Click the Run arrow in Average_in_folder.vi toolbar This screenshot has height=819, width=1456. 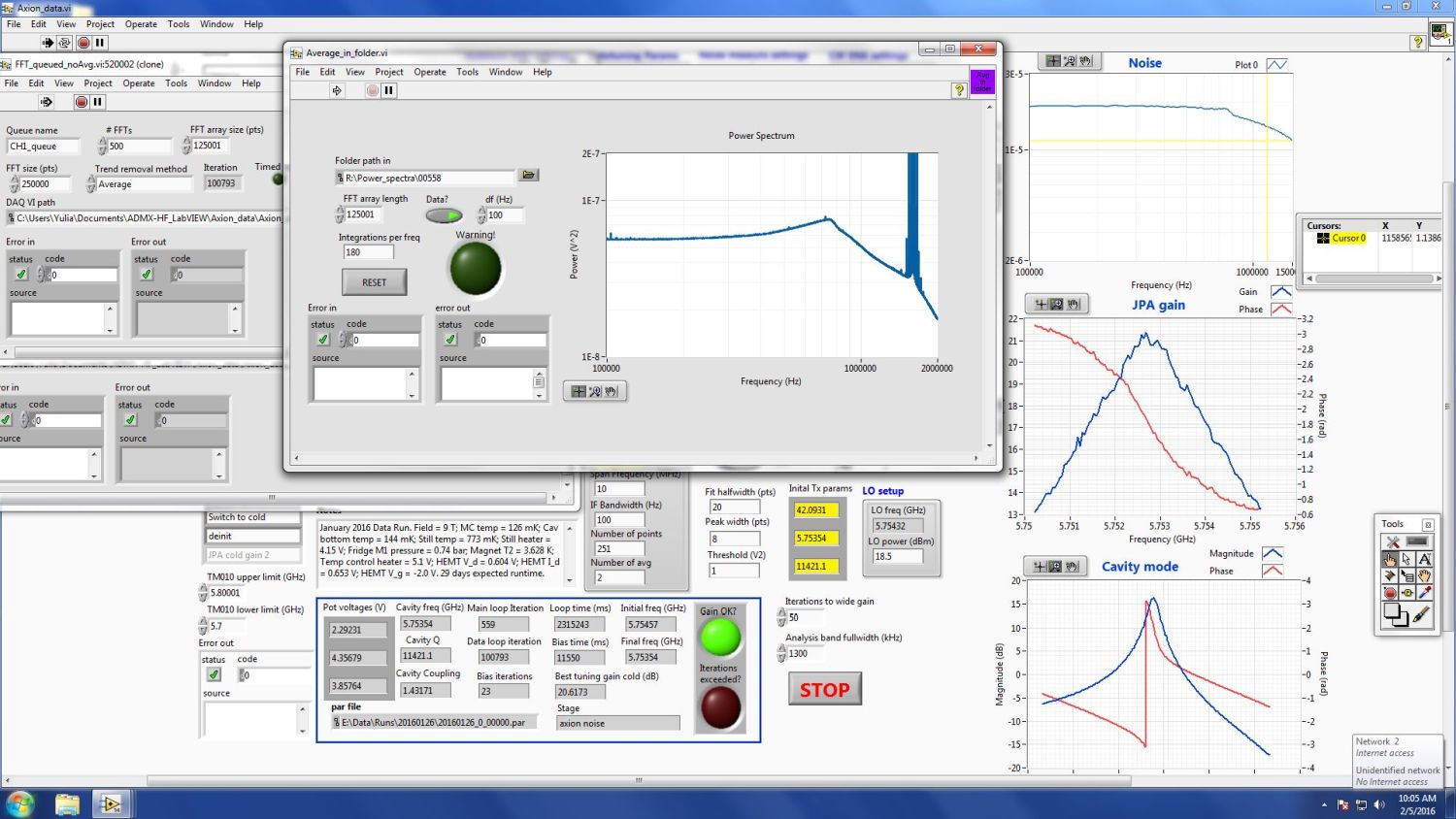click(x=337, y=90)
